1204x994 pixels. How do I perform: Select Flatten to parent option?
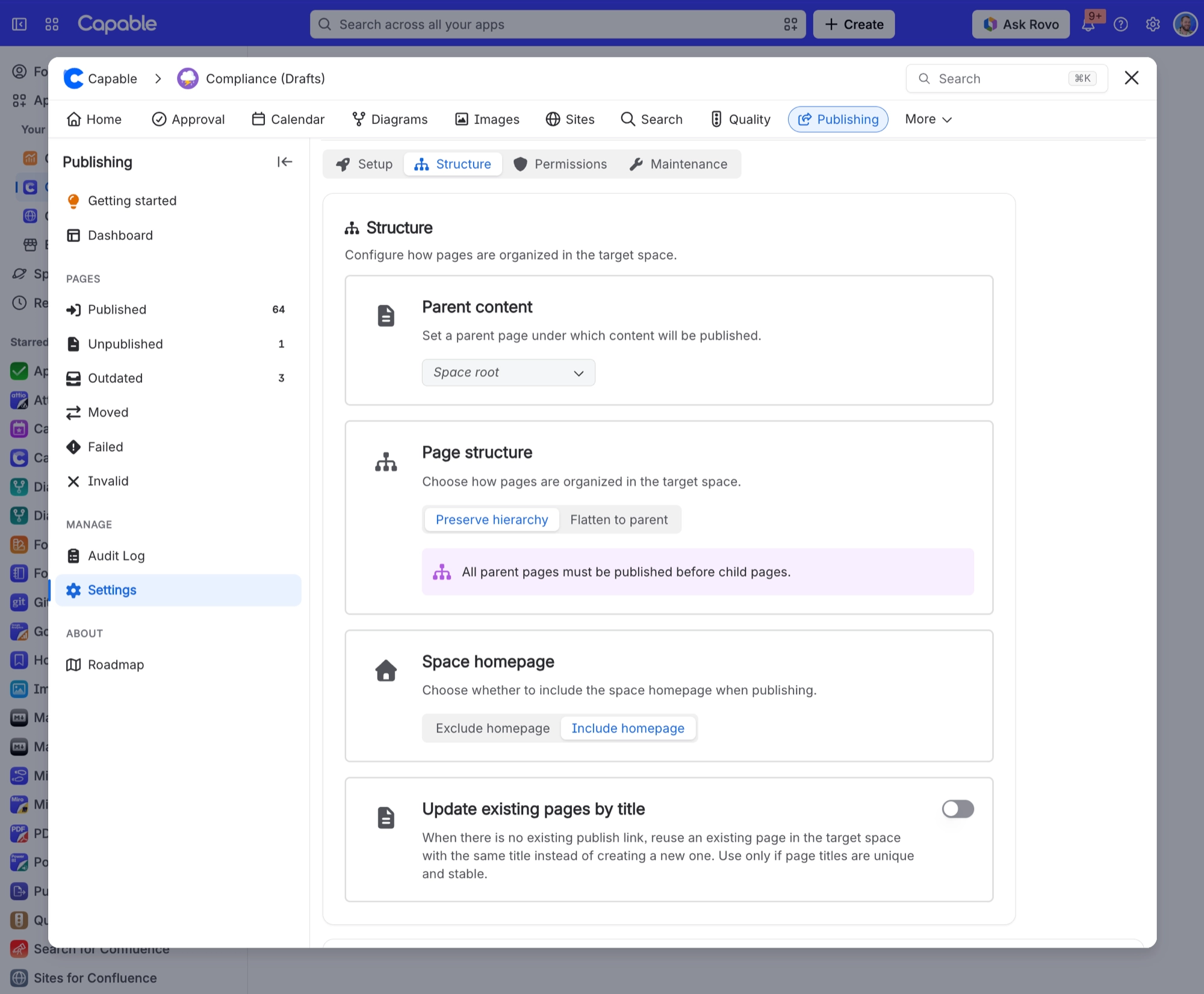coord(619,520)
